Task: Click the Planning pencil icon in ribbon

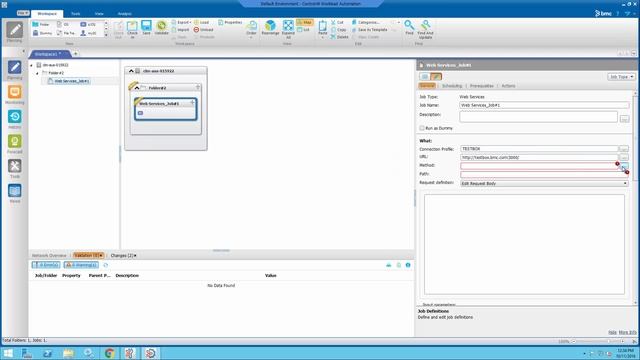Action: click(x=14, y=31)
